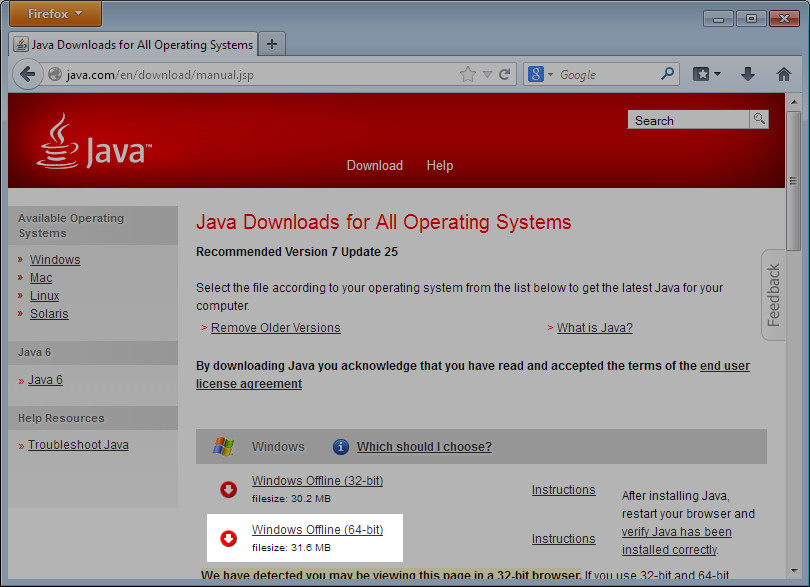Click the site identity globe icon
Screen dimensions: 810x587
click(55, 74)
